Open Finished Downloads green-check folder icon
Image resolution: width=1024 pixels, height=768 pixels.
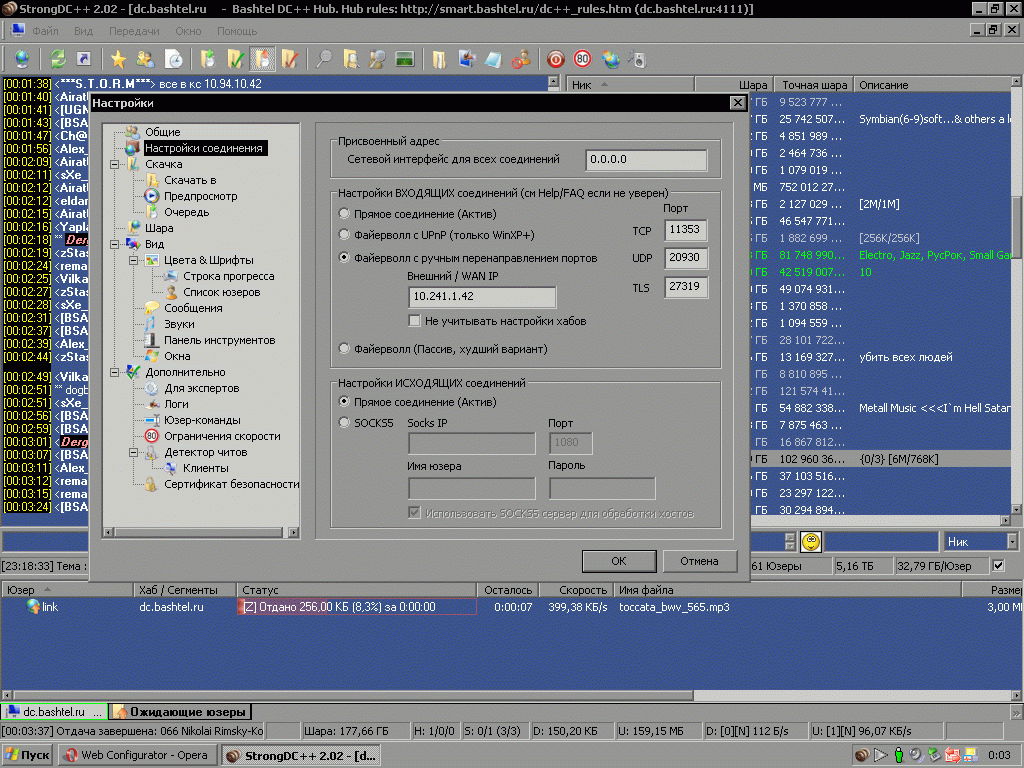235,59
